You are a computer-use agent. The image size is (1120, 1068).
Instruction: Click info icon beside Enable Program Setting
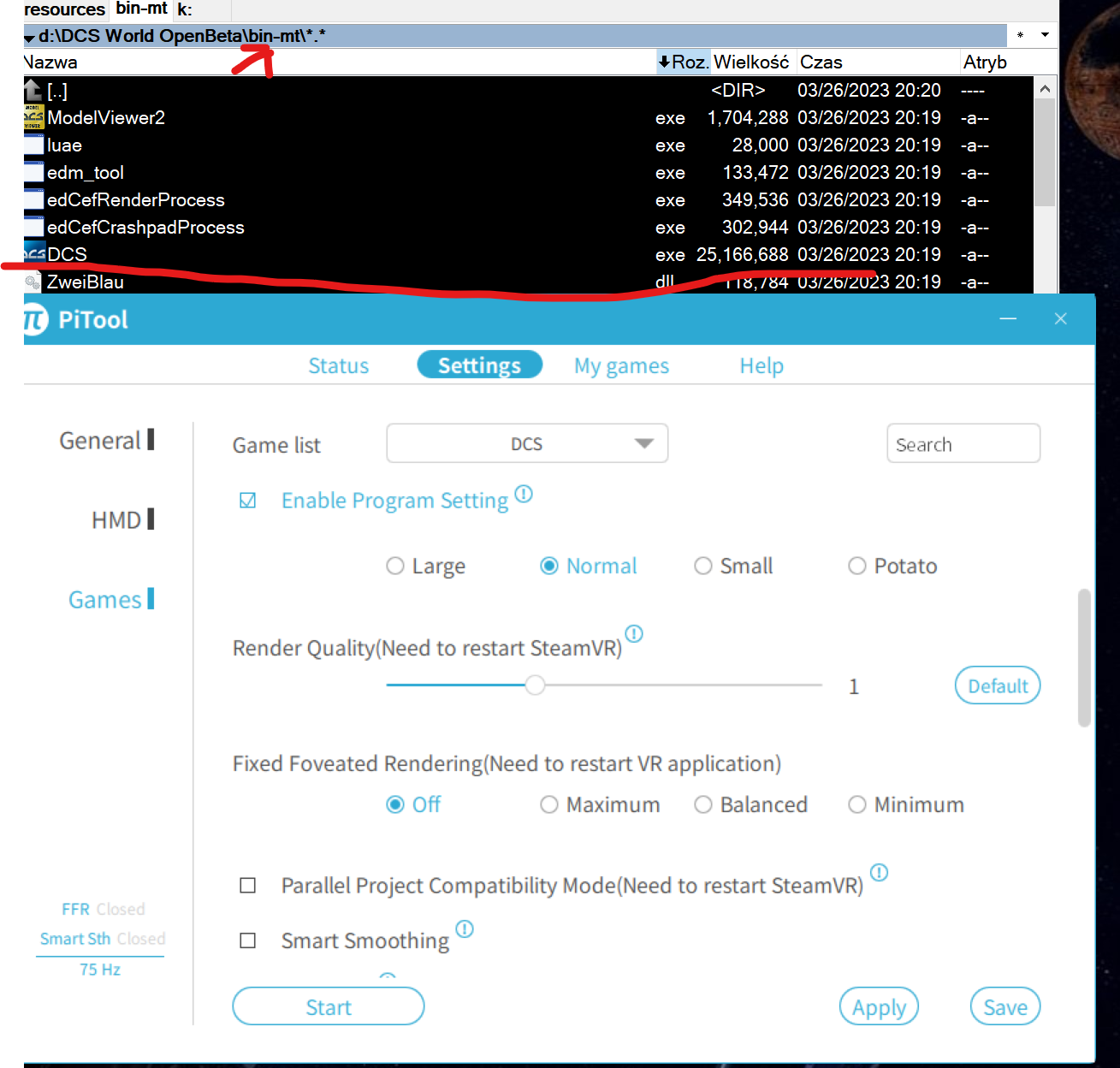524,494
